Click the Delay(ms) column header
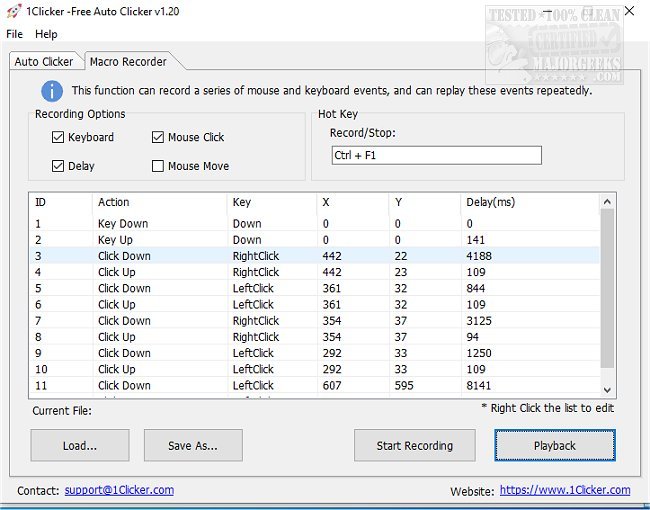The width and height of the screenshot is (650, 510). (490, 202)
